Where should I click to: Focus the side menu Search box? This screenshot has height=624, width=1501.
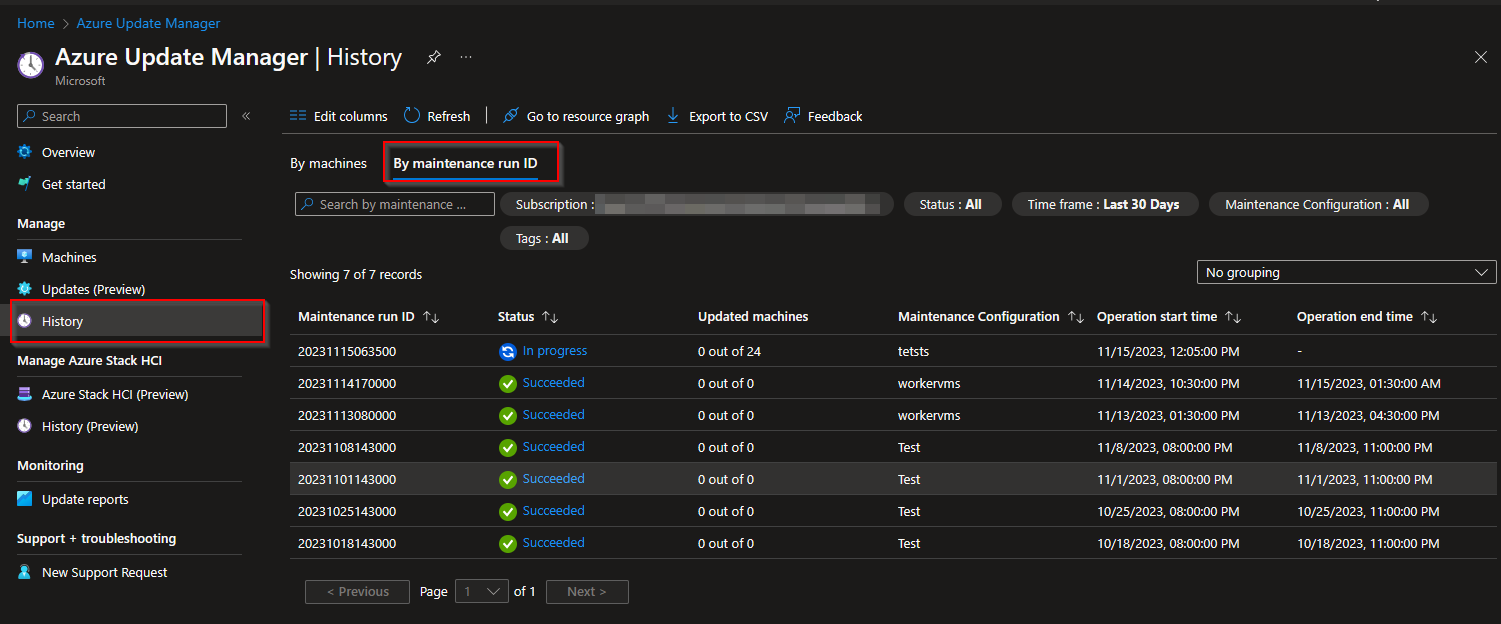coord(122,116)
